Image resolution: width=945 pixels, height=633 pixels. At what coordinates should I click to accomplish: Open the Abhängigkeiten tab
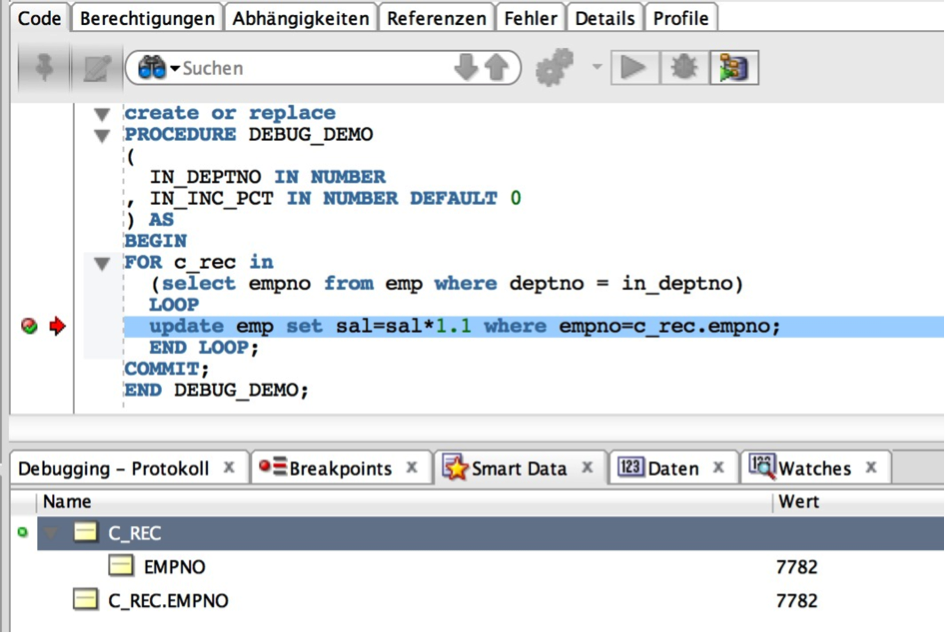(x=301, y=18)
